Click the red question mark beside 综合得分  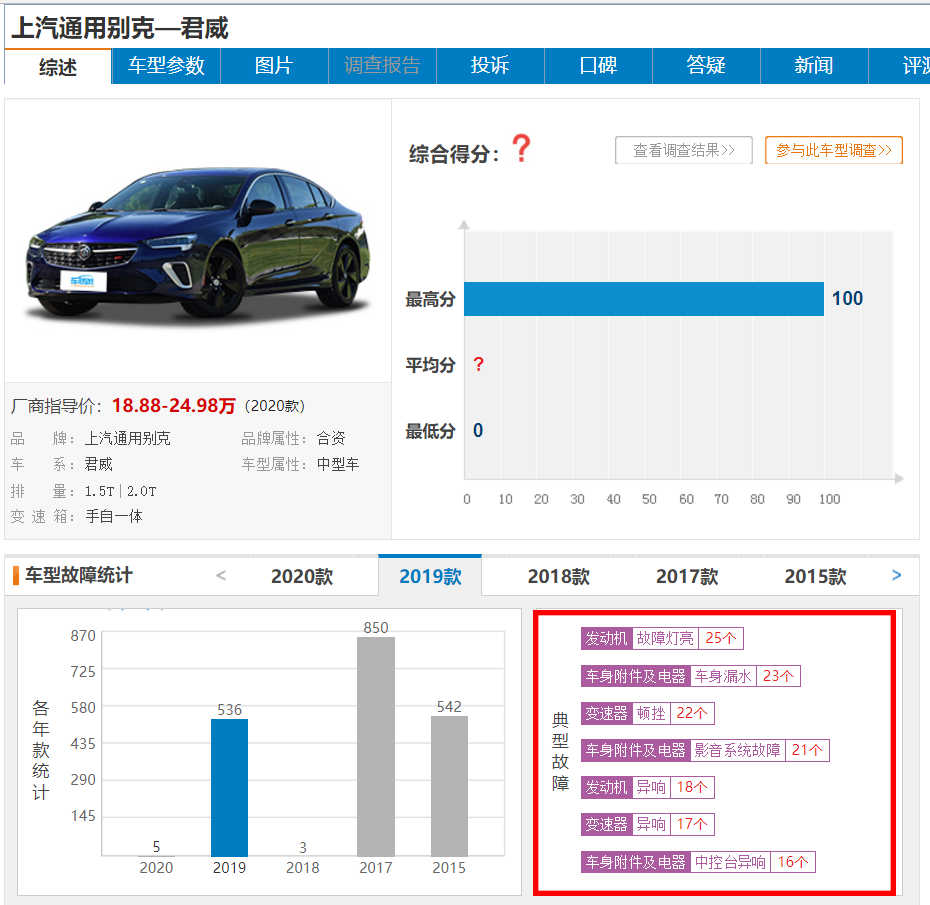521,148
